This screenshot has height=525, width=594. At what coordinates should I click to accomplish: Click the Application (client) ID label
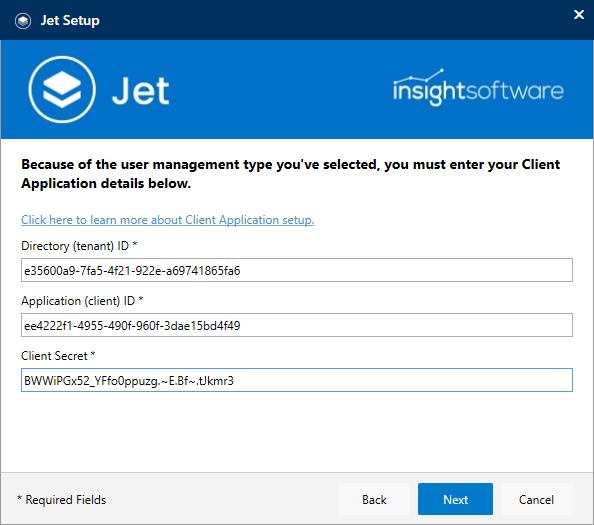(x=82, y=301)
